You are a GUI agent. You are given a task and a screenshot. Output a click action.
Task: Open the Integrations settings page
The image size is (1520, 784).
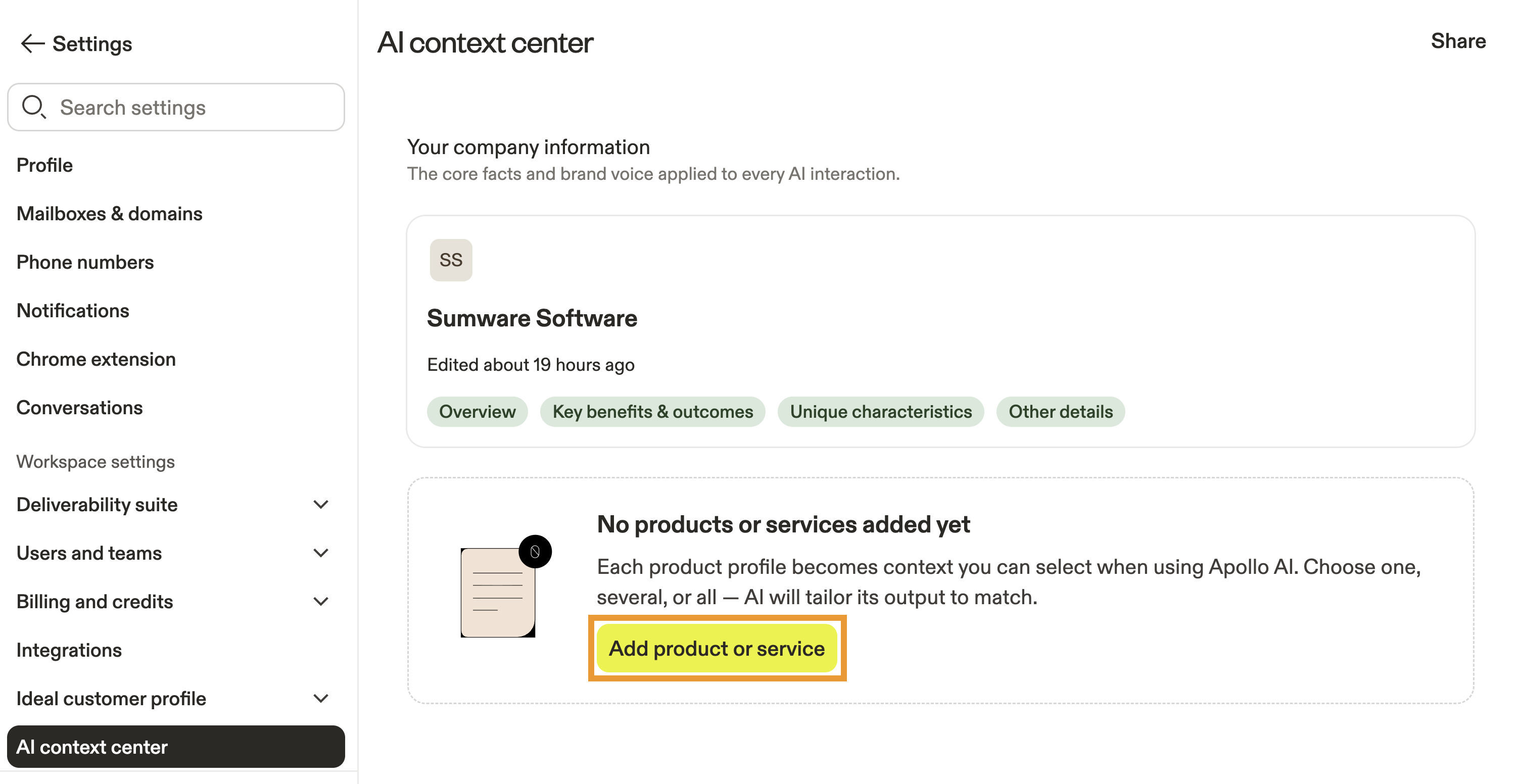point(69,650)
